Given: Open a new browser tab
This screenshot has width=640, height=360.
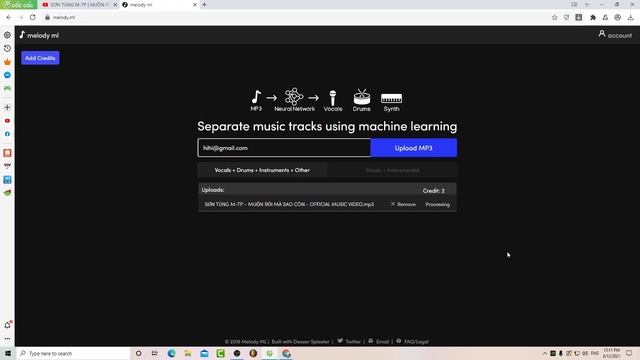Looking at the screenshot, I should [204, 5].
